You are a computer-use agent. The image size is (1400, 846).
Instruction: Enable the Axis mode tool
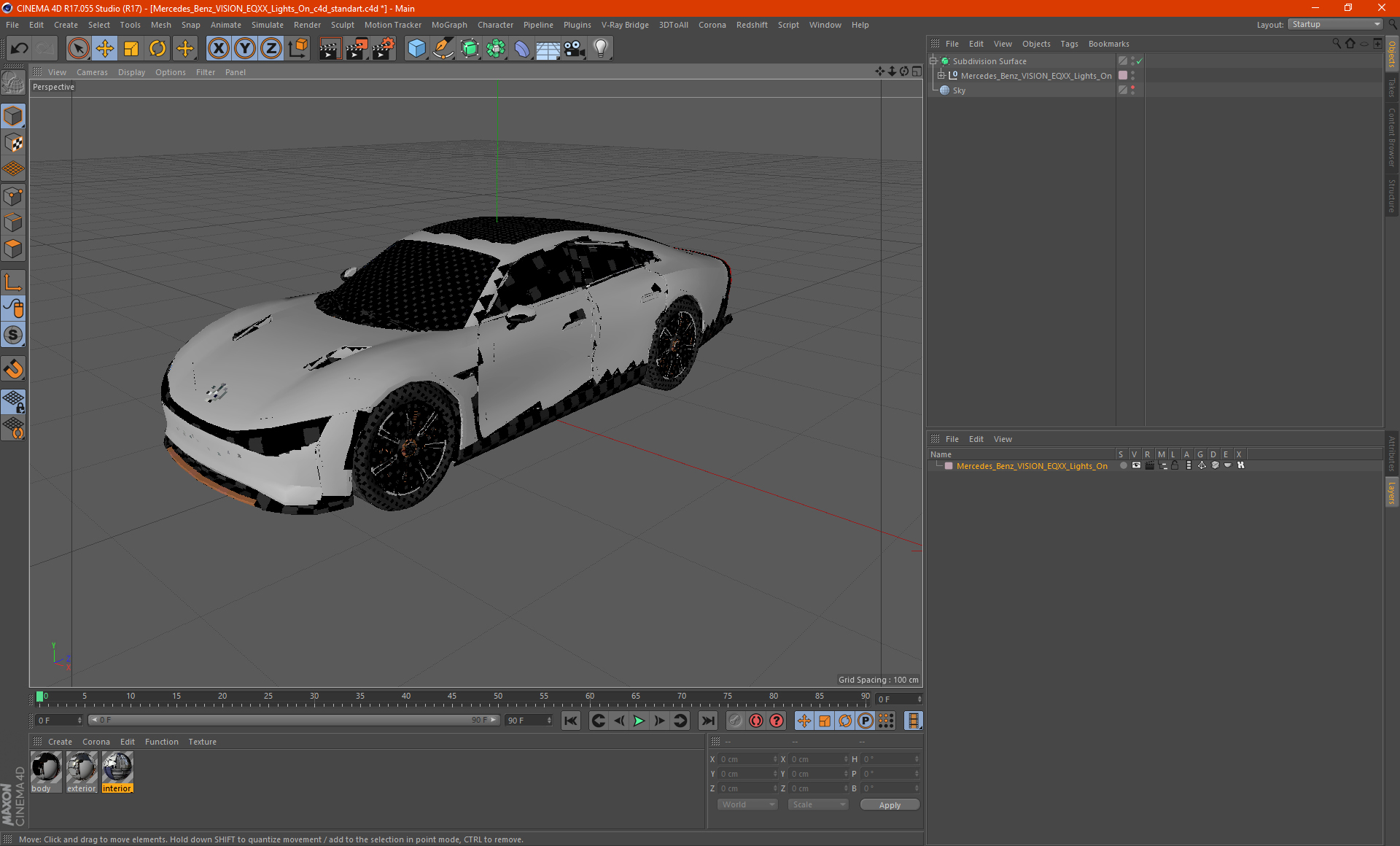click(14, 282)
